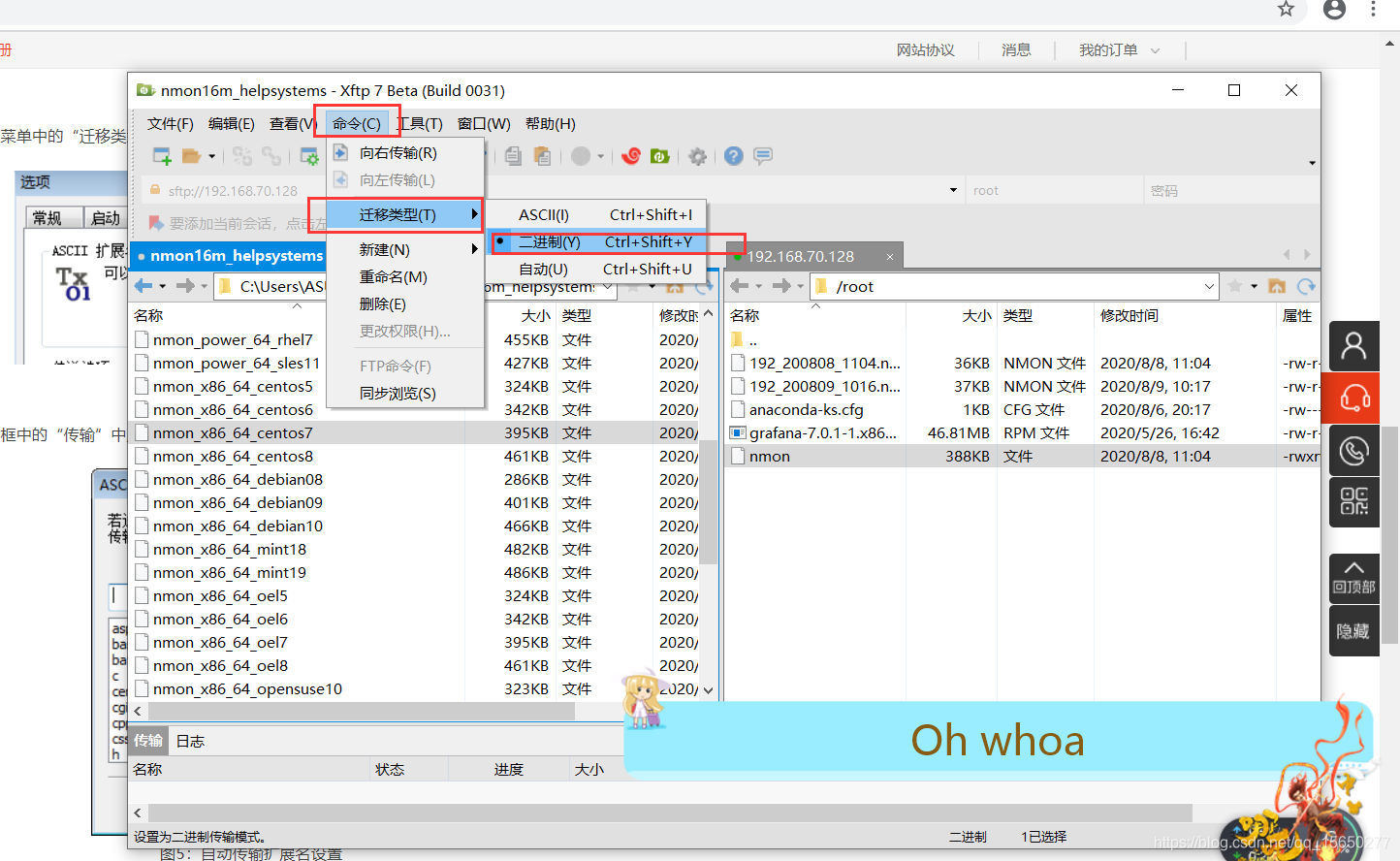Screen dimensions: 1400x861
Task: Open the remote favorites dropdown arrow
Action: coord(1254,286)
